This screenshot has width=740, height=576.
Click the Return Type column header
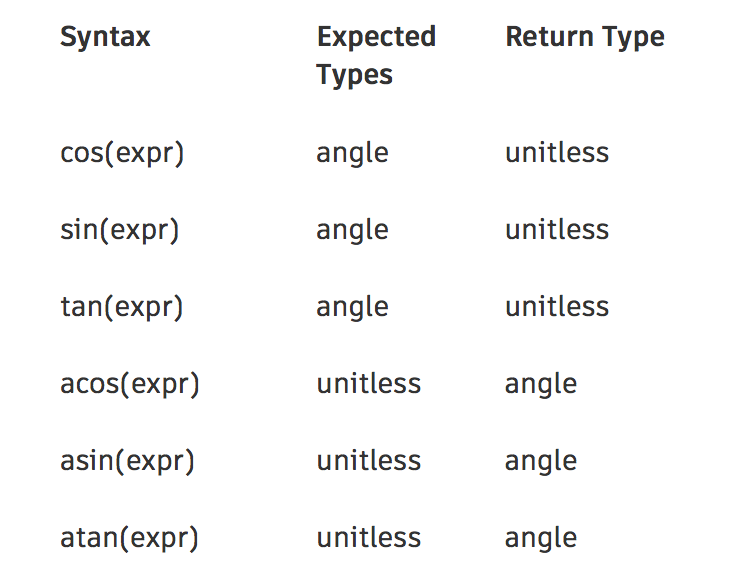click(x=584, y=38)
